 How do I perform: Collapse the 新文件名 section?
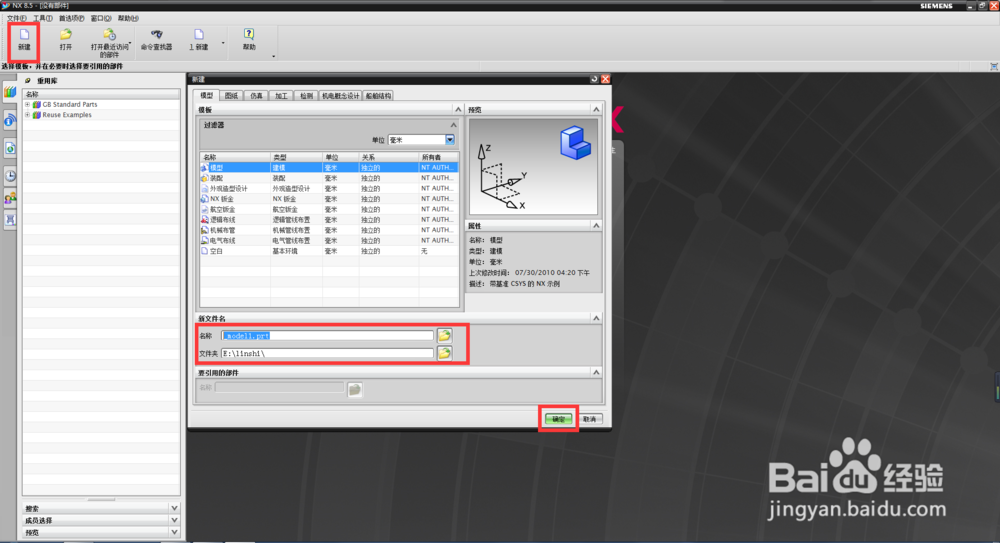coord(596,318)
